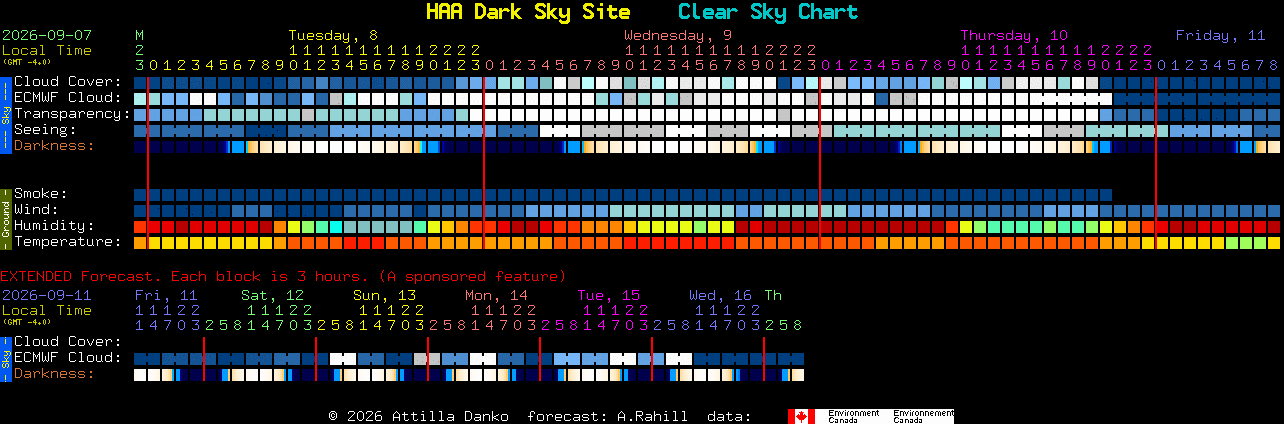Open the Humidity row label

54,226
